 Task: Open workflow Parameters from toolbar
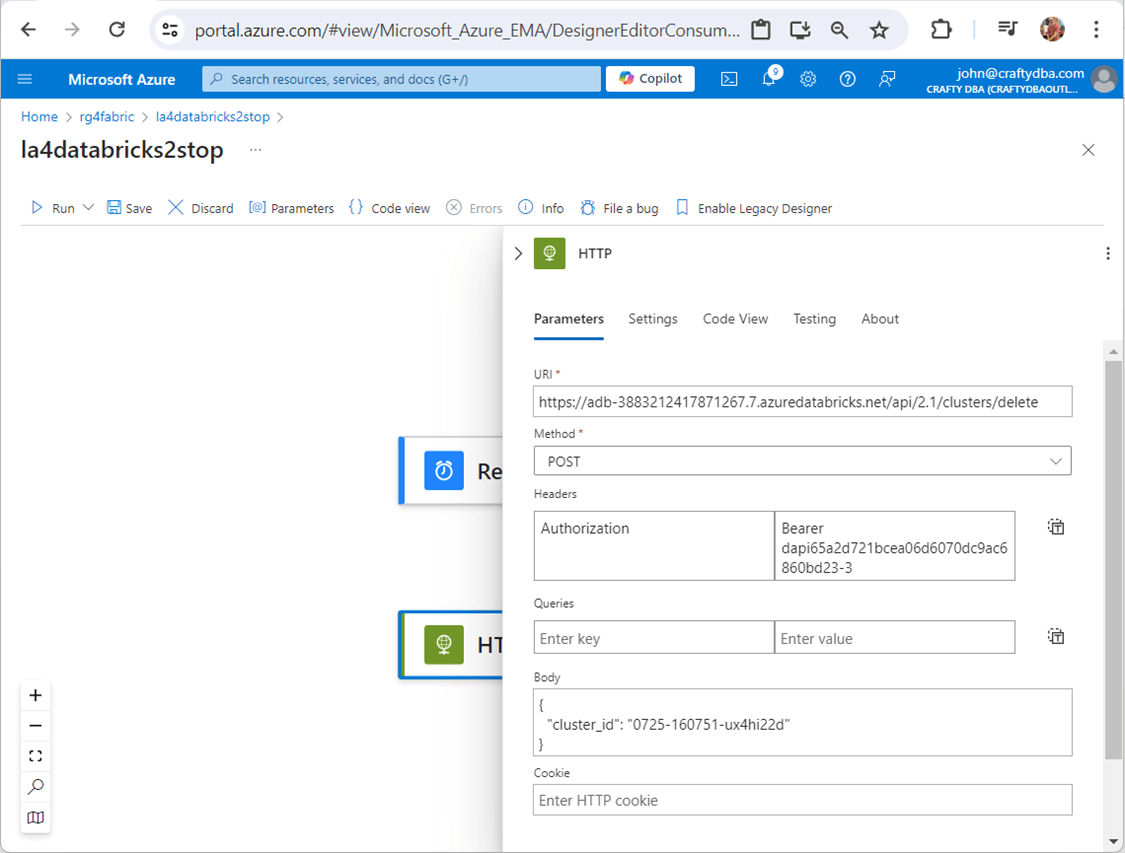point(291,208)
